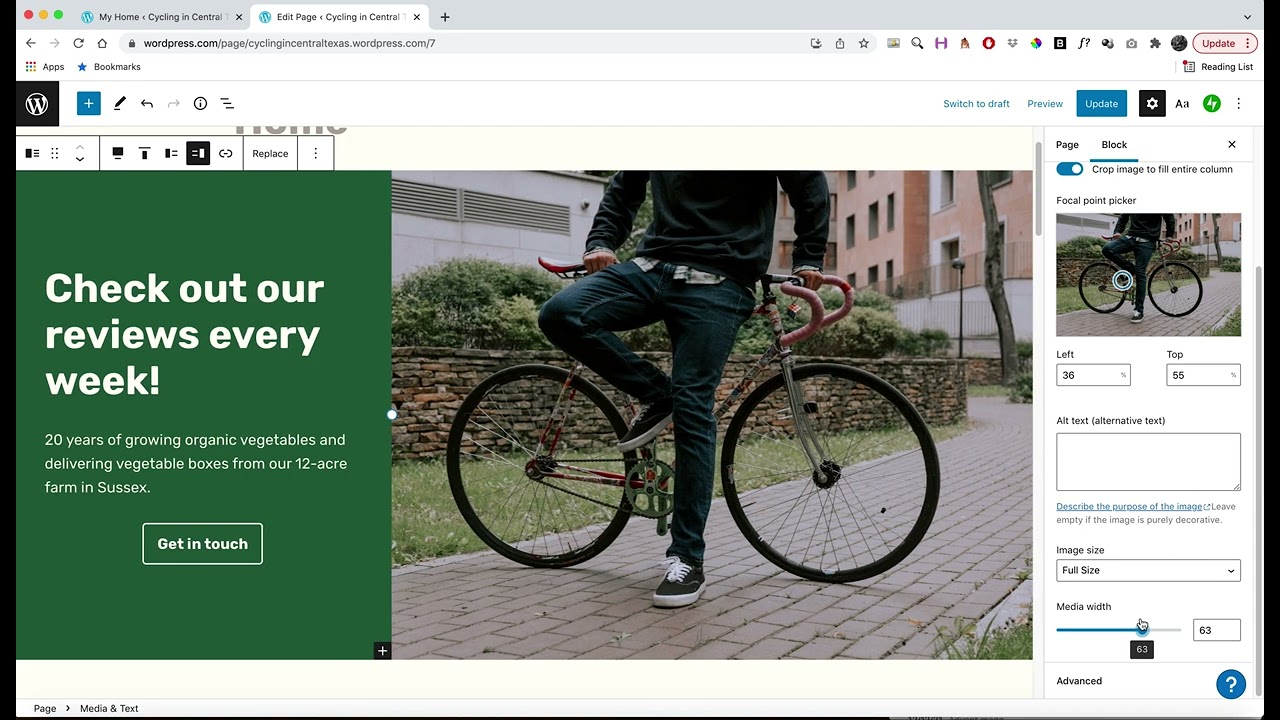The width and height of the screenshot is (1280, 720).
Task: Show media on left
Action: 171,154
